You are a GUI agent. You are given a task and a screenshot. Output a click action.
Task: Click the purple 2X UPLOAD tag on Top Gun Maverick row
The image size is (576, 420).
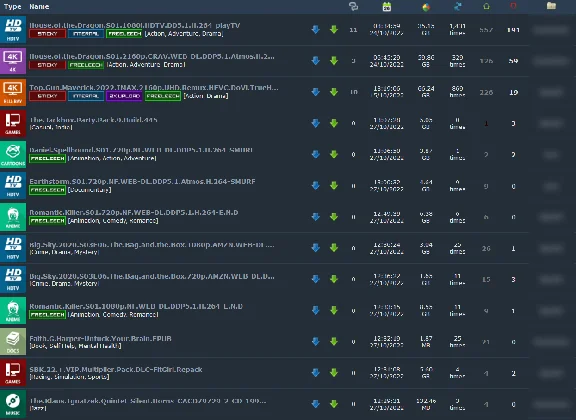[124, 96]
